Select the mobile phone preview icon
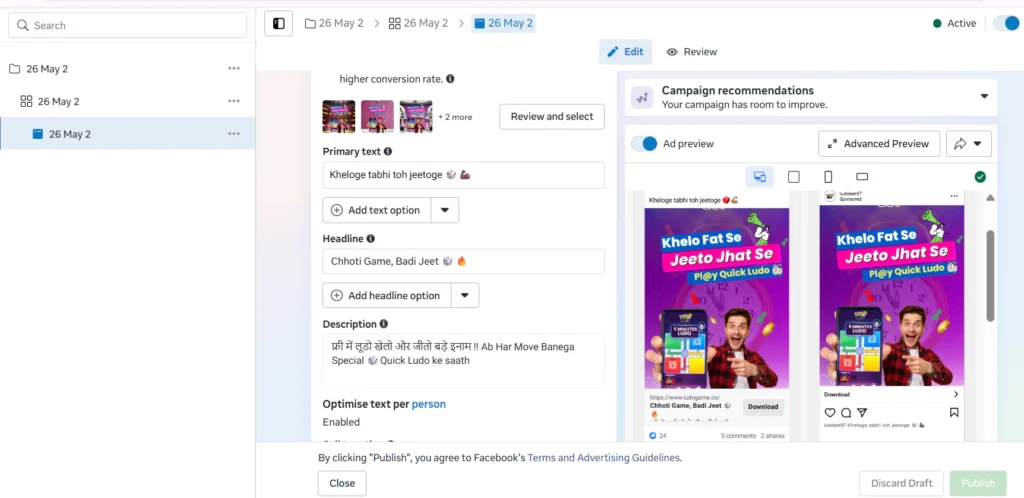1024x498 pixels. point(828,177)
